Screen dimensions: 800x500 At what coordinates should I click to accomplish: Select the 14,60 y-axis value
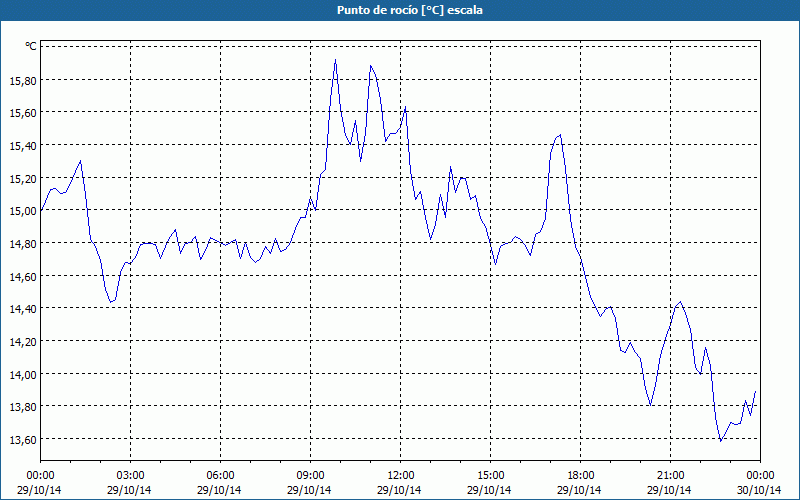pyautogui.click(x=23, y=276)
